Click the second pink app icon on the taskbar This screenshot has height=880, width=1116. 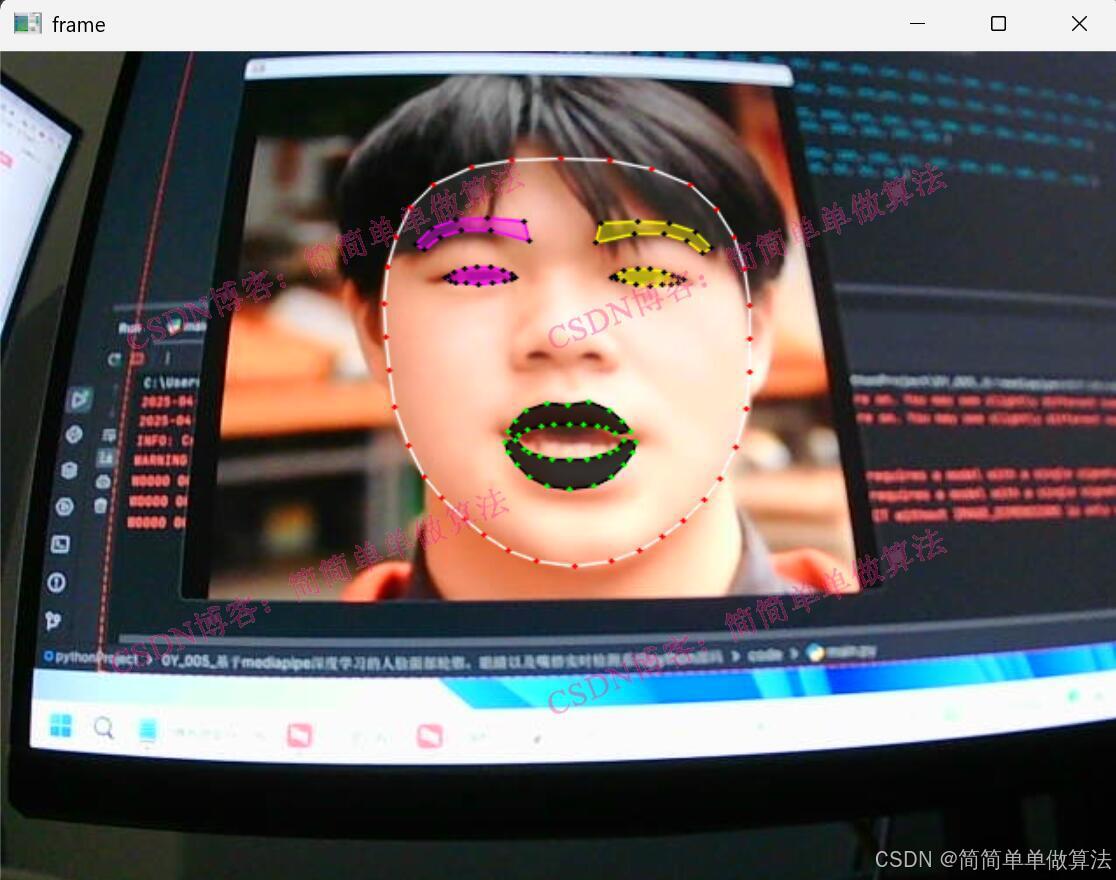coord(430,735)
